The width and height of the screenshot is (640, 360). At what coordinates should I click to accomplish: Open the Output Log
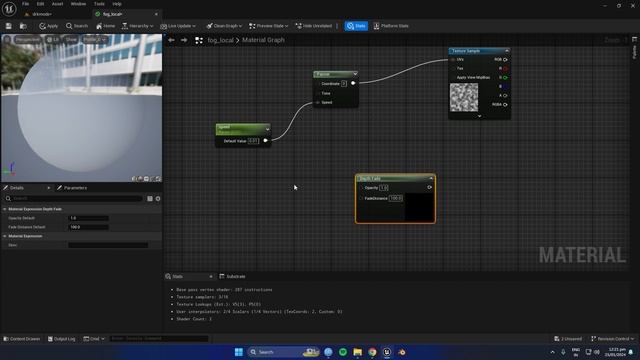[61, 339]
